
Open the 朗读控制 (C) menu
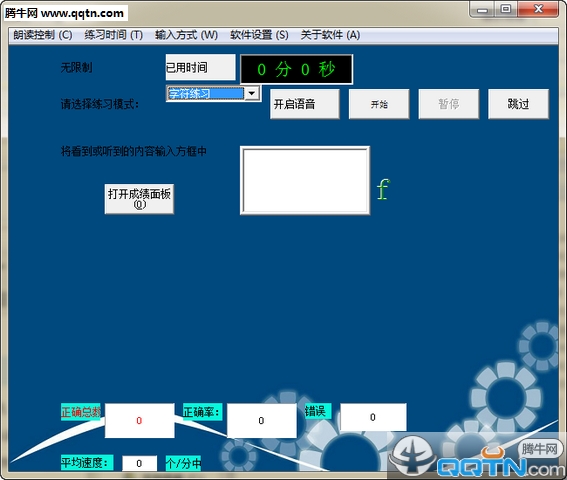coord(43,35)
